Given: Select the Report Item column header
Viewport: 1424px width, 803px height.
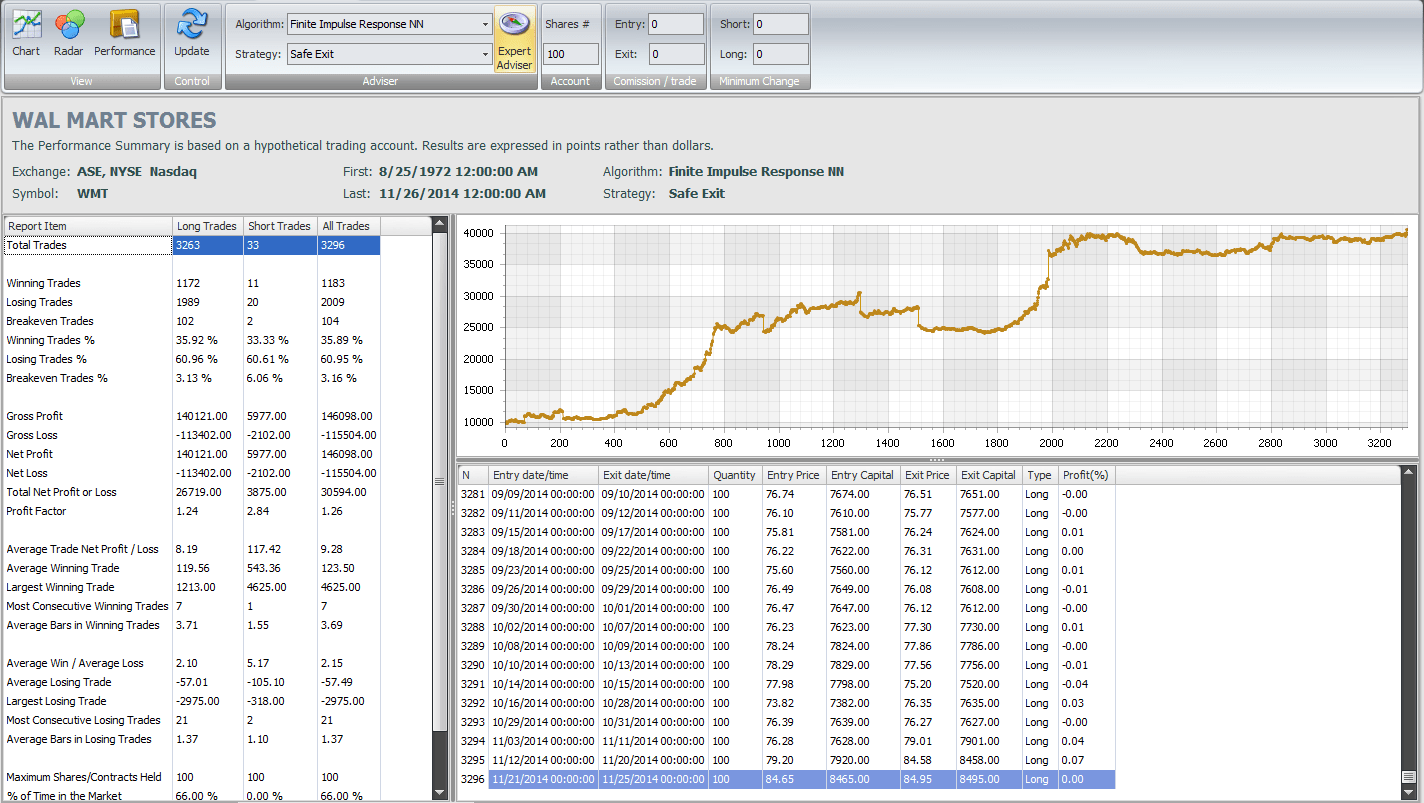Looking at the screenshot, I should [x=88, y=226].
